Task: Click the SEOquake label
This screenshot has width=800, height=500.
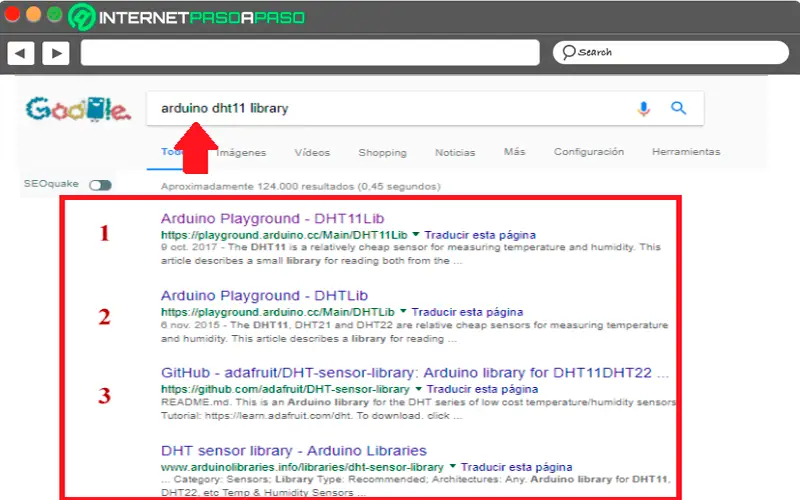Action: click(x=51, y=184)
